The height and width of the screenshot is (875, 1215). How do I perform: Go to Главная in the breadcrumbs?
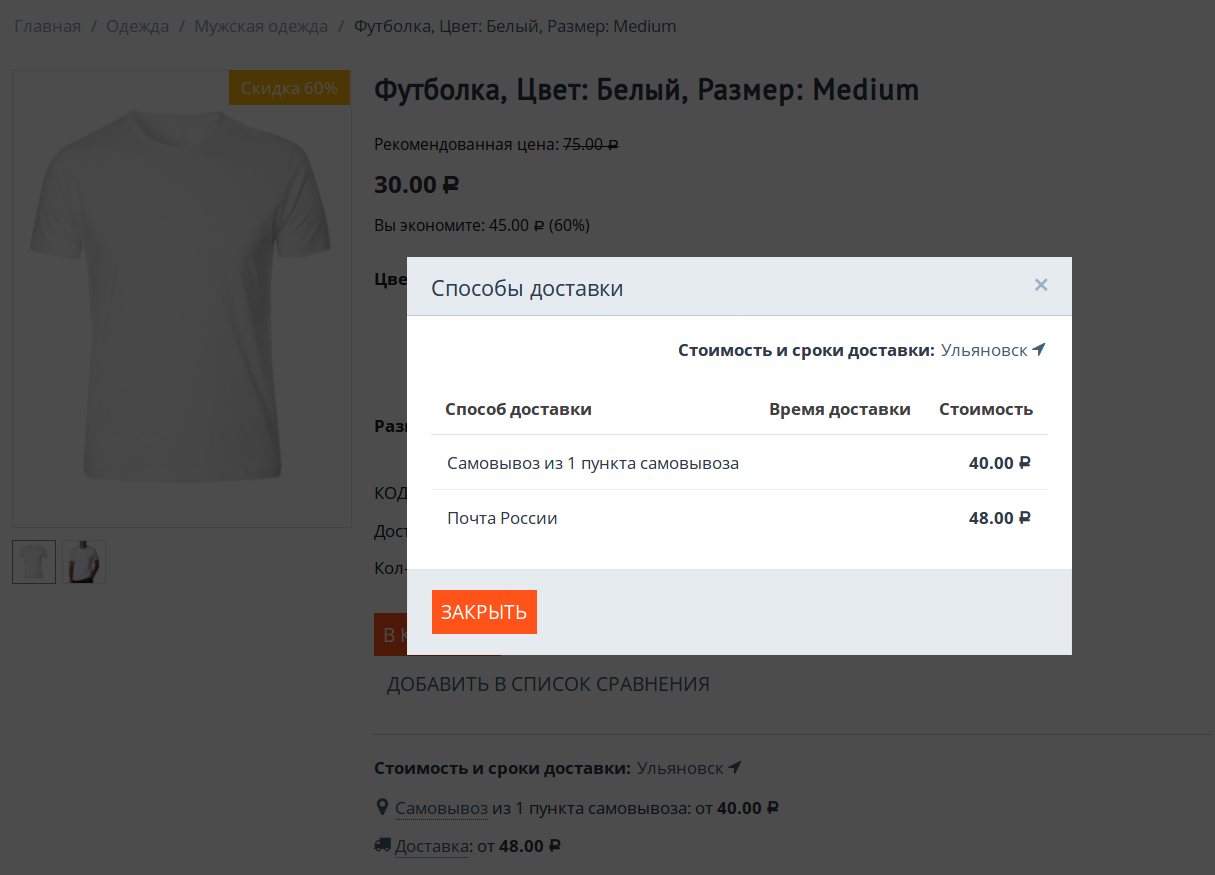point(47,26)
